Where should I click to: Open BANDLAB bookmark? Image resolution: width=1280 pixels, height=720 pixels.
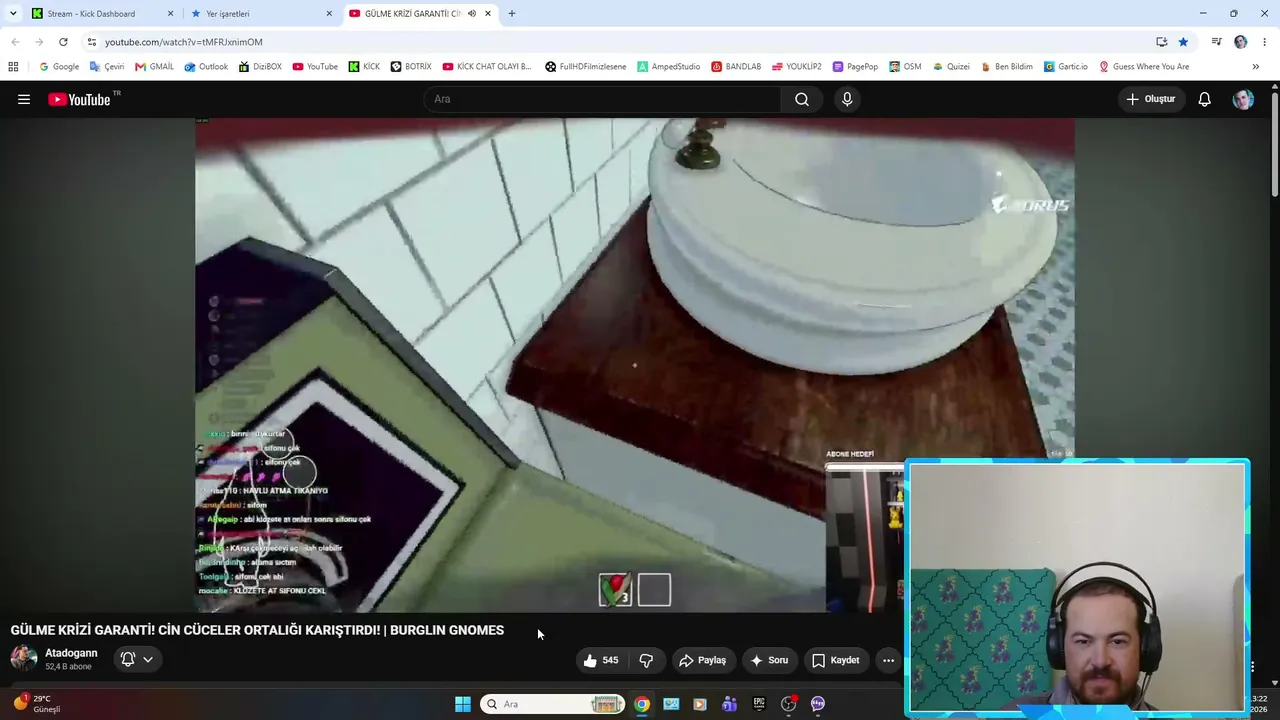coord(736,67)
